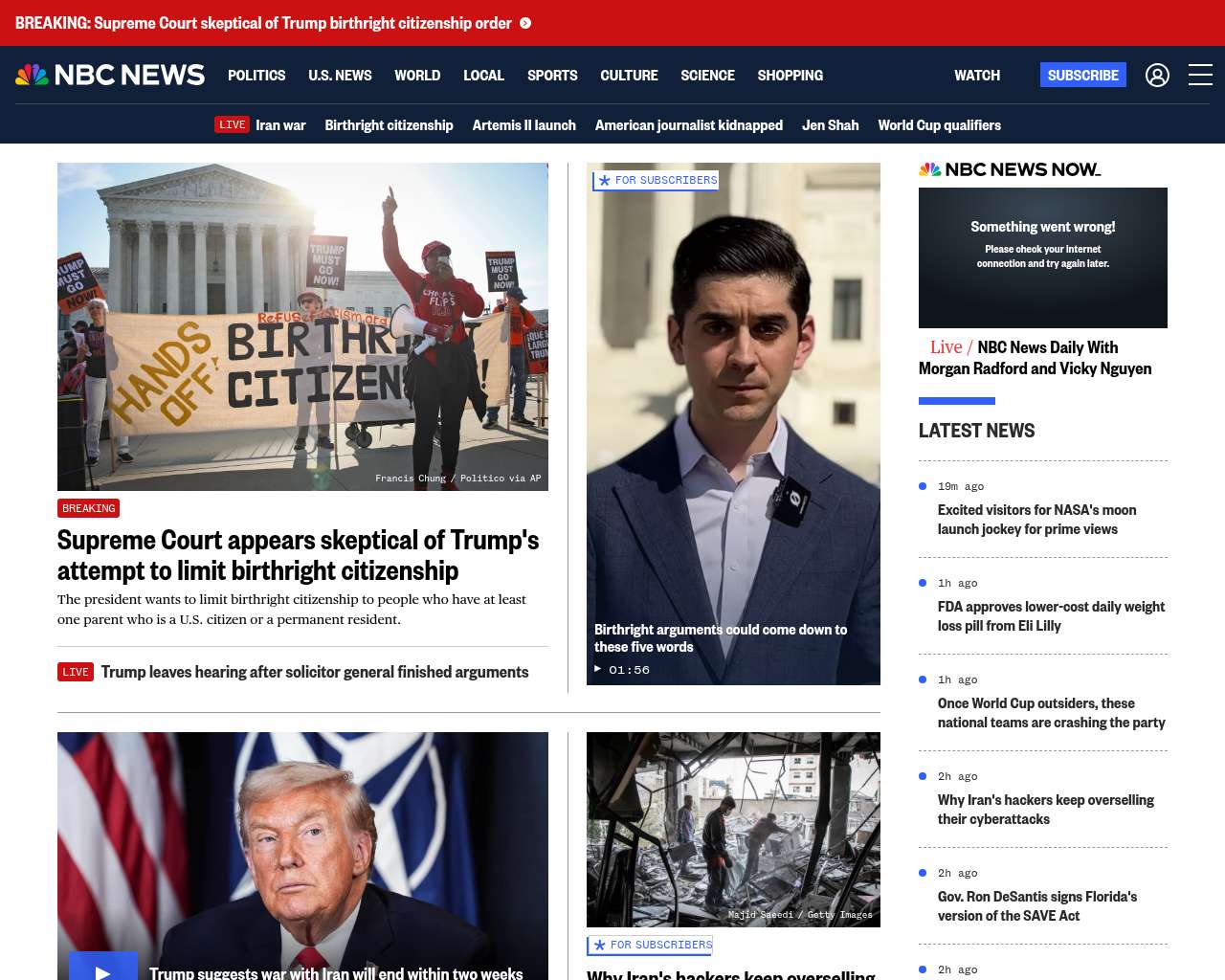The image size is (1225, 980).
Task: Go to the U.S. News section
Action: click(340, 75)
